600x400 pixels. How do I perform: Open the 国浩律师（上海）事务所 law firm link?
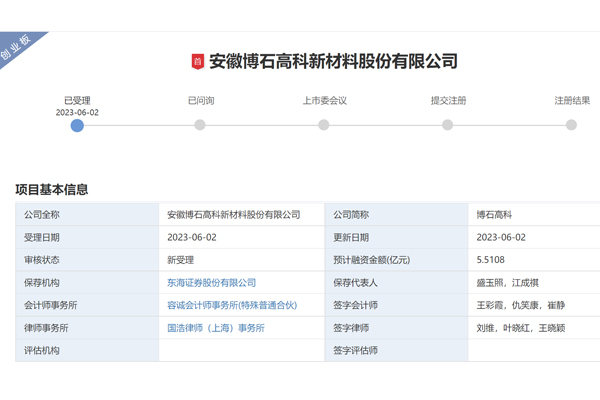coord(215,328)
